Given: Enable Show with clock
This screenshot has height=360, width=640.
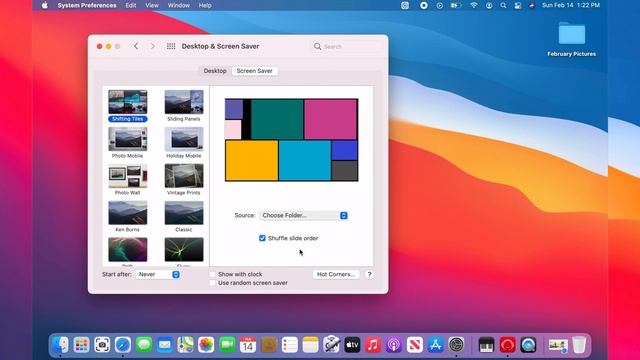Looking at the screenshot, I should [212, 274].
